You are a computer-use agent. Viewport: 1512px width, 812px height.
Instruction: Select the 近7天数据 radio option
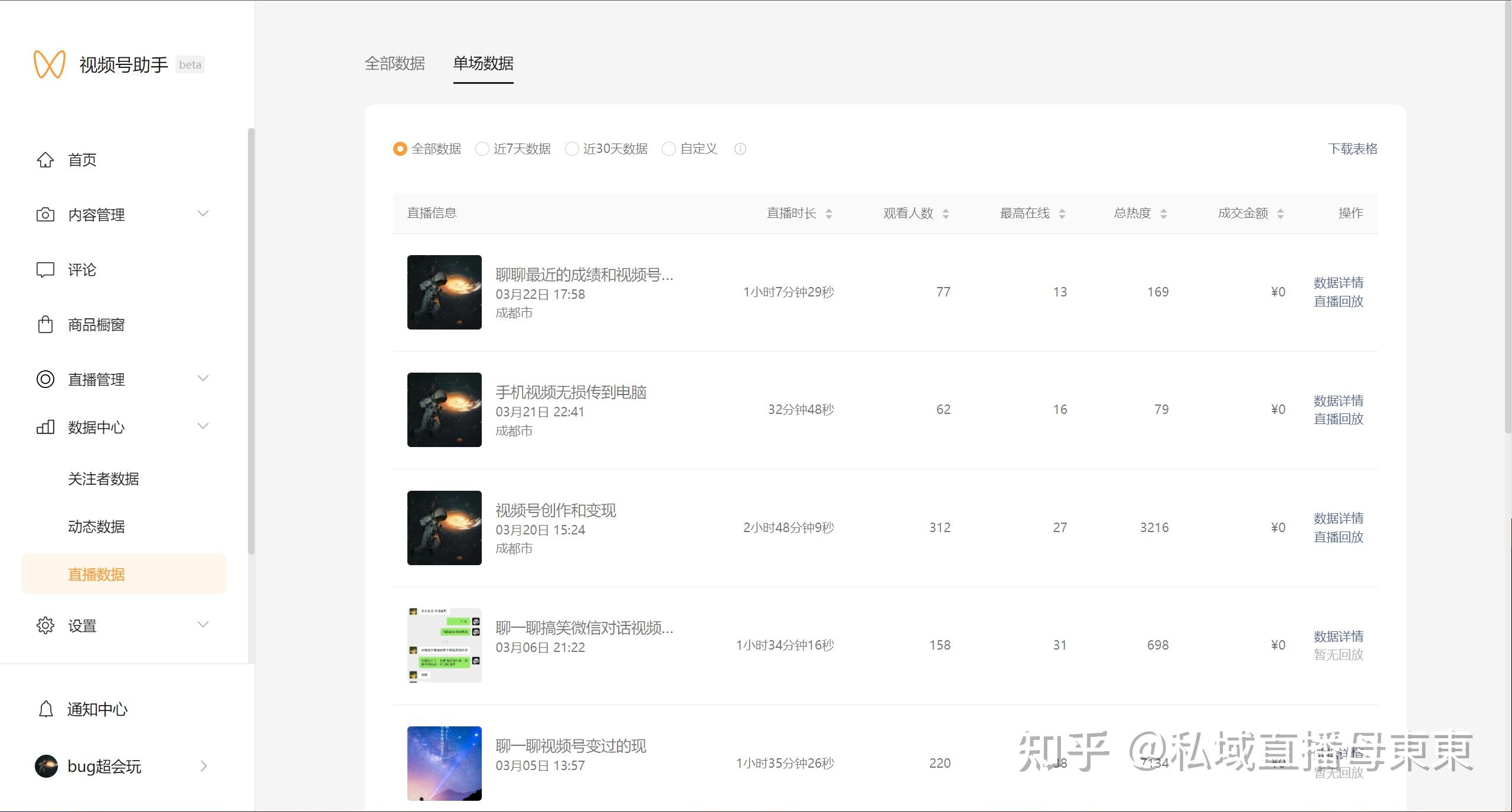(482, 149)
